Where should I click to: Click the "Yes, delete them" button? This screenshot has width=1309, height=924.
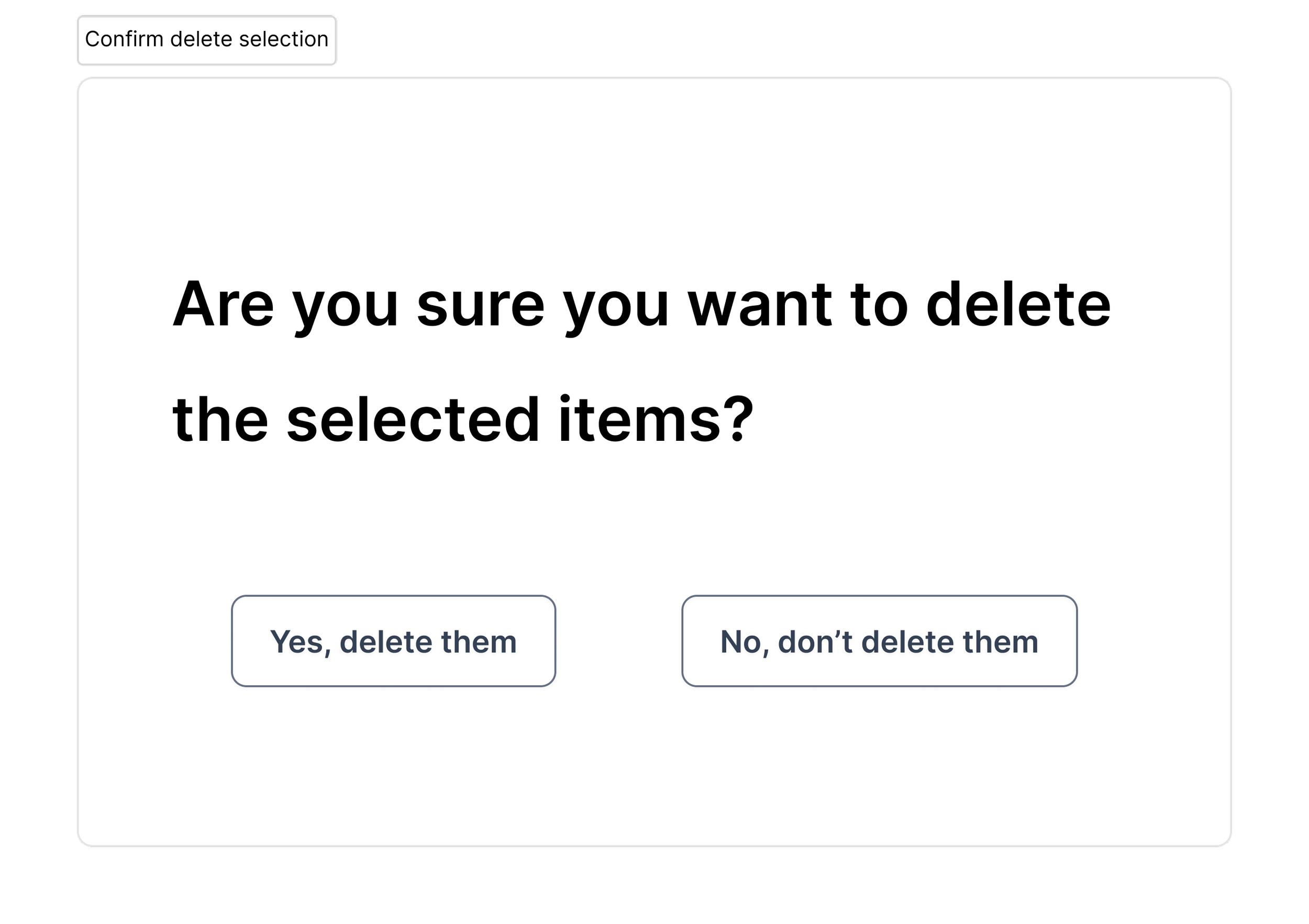tap(393, 641)
